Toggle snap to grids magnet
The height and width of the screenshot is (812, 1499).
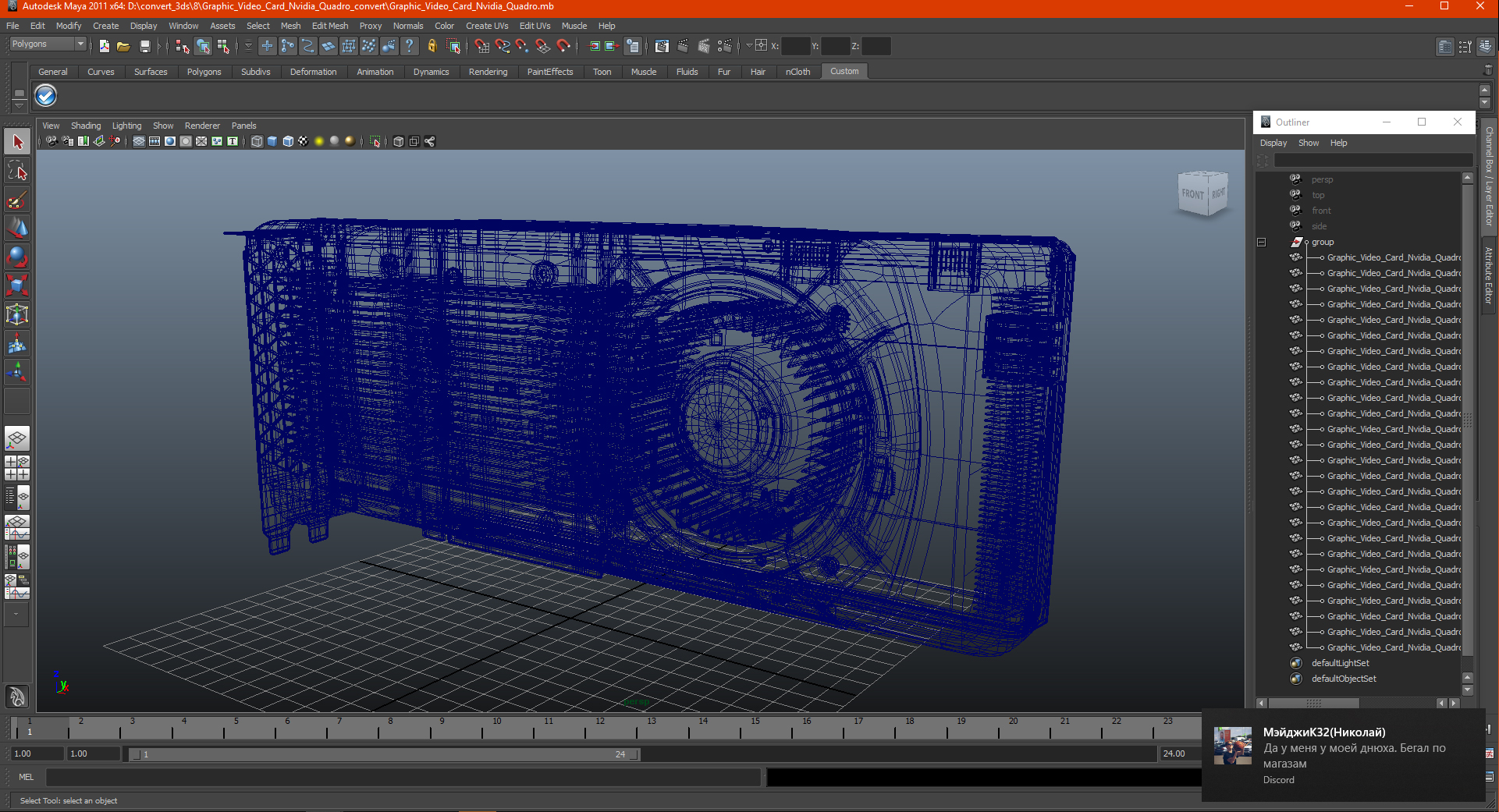point(481,47)
